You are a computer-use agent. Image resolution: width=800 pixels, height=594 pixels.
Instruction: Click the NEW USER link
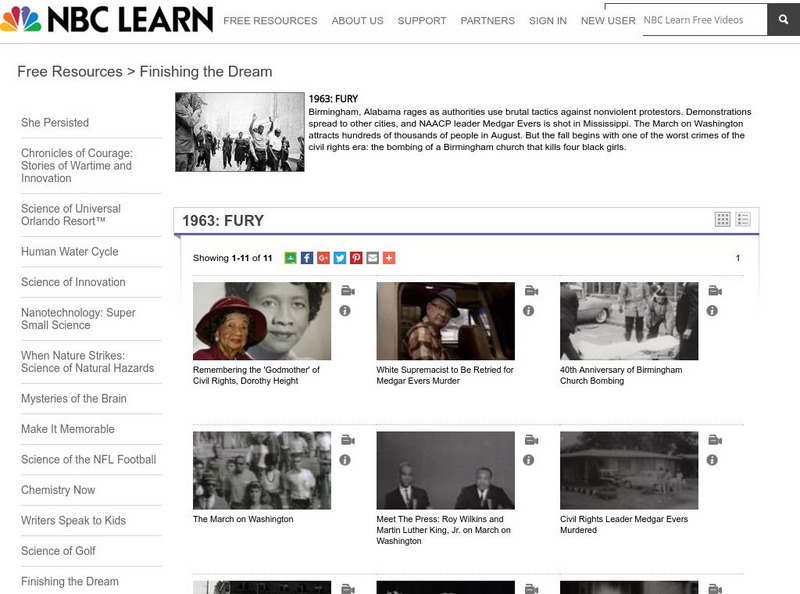[608, 21]
